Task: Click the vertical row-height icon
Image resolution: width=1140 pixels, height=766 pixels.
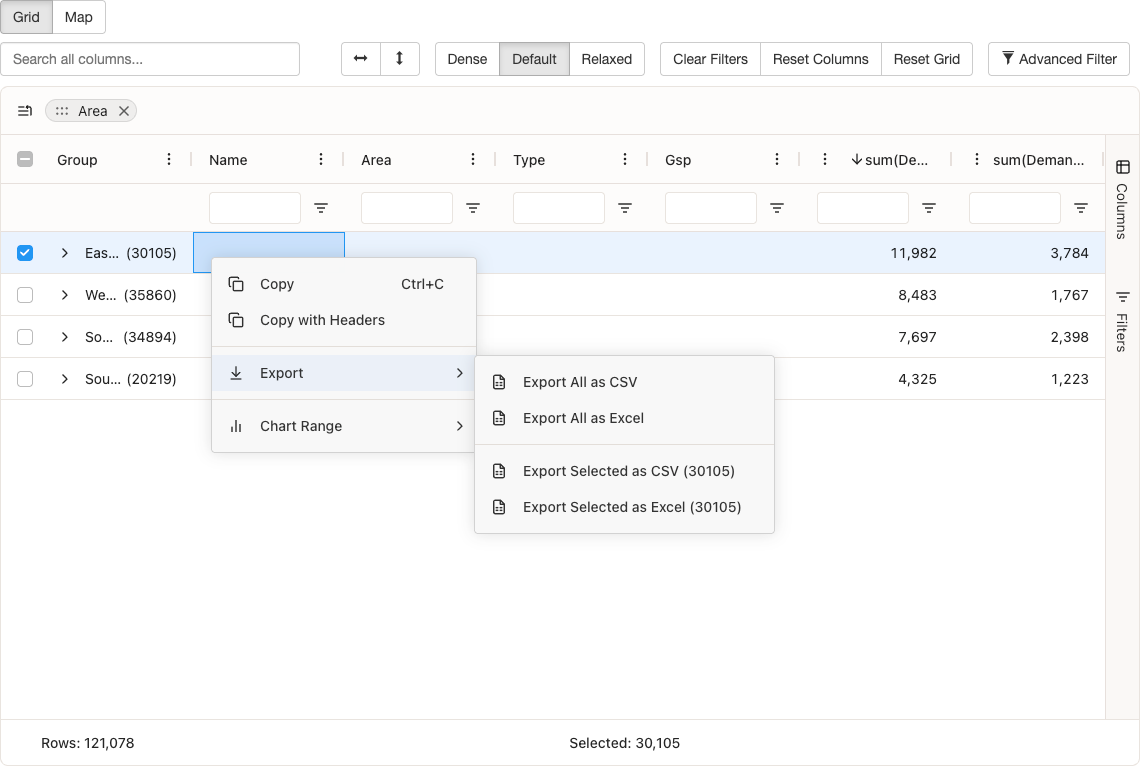Action: 400,59
